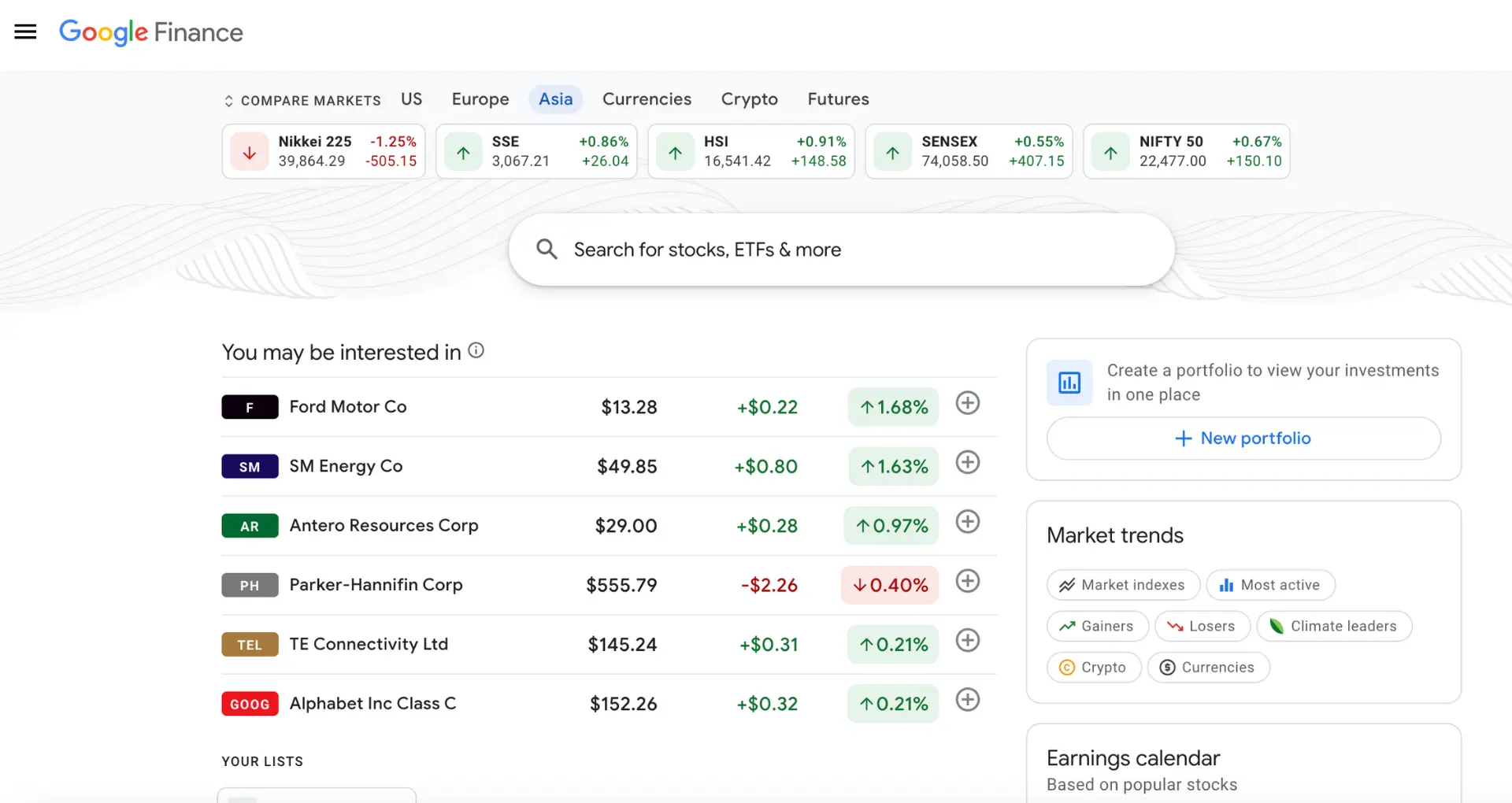Open the Nikkei 225 index name

click(x=315, y=142)
